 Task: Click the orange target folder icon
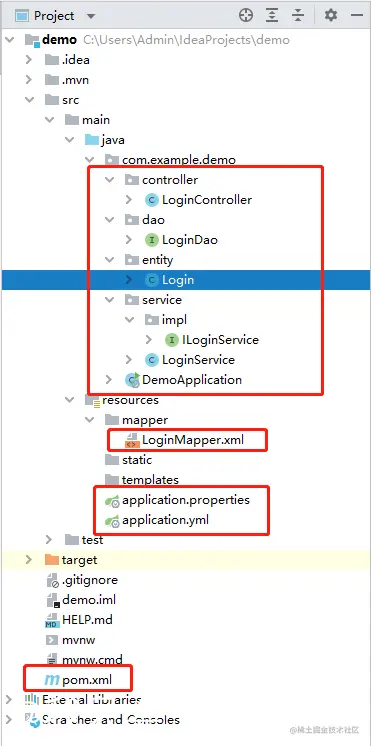pos(51,560)
